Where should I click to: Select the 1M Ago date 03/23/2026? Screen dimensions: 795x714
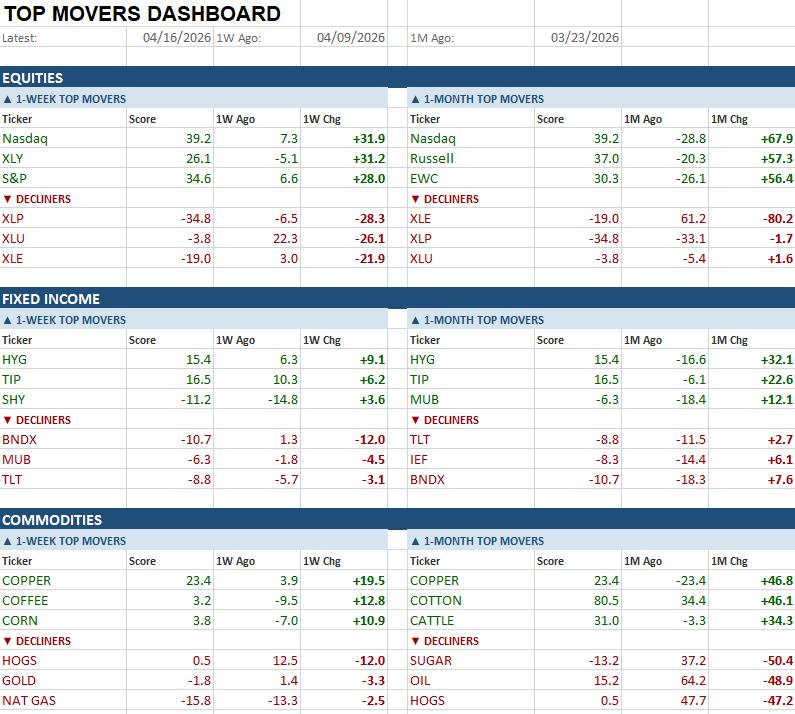[577, 38]
